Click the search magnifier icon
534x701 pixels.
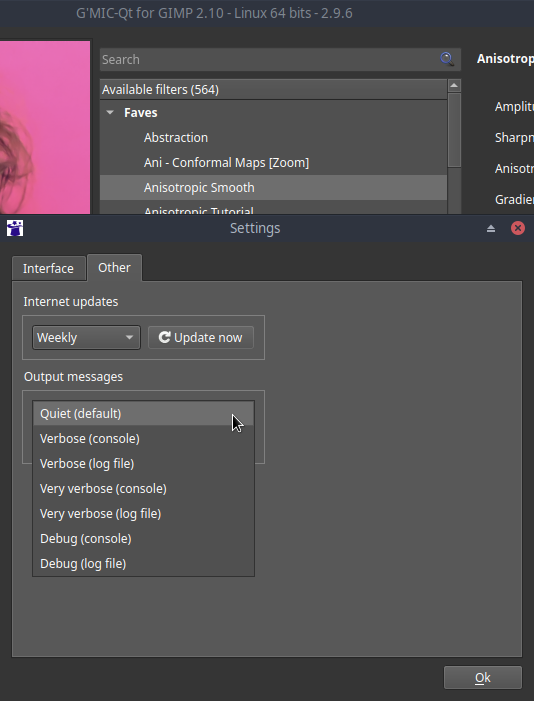coord(447,59)
